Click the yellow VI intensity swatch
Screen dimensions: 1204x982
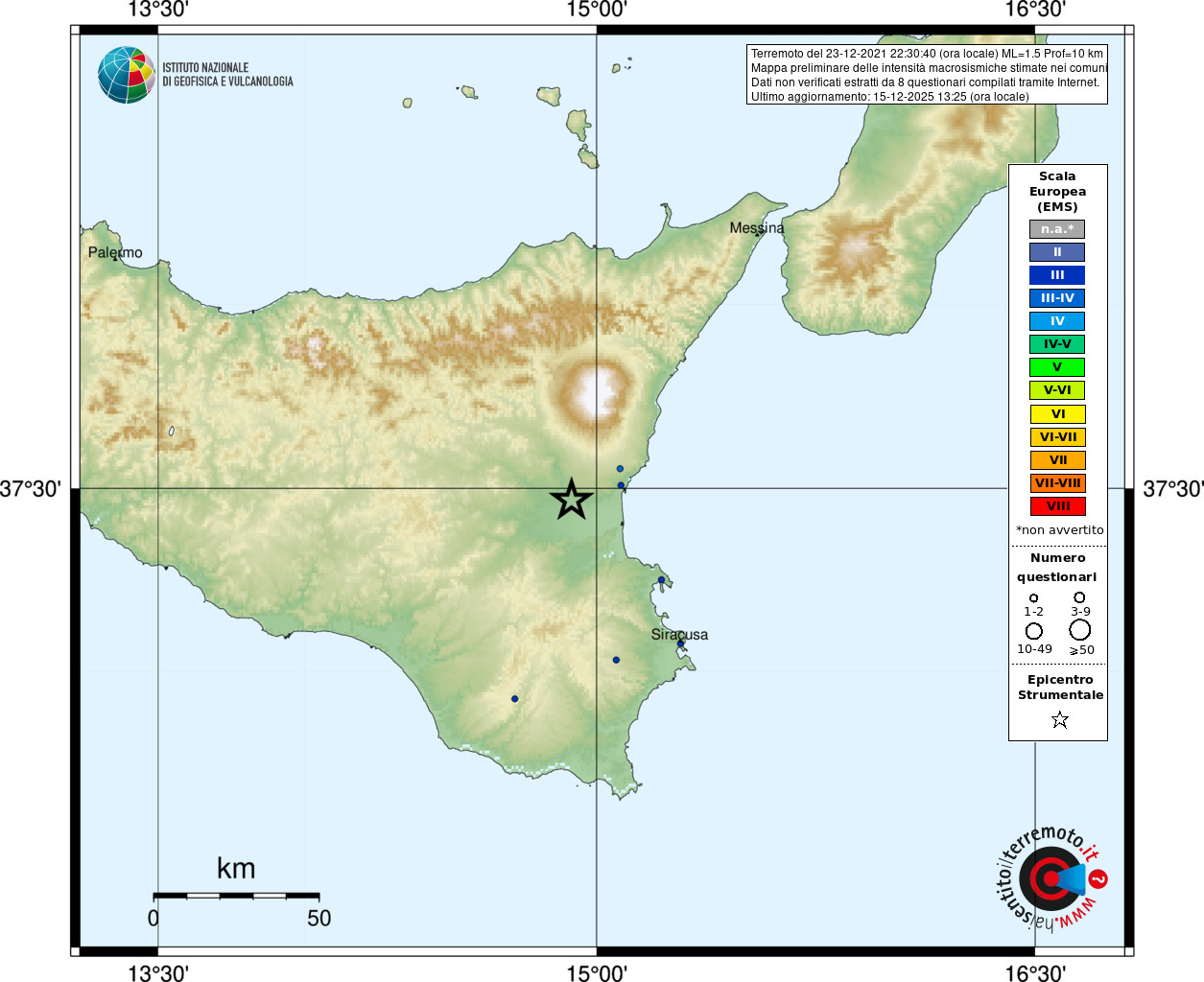(1057, 414)
